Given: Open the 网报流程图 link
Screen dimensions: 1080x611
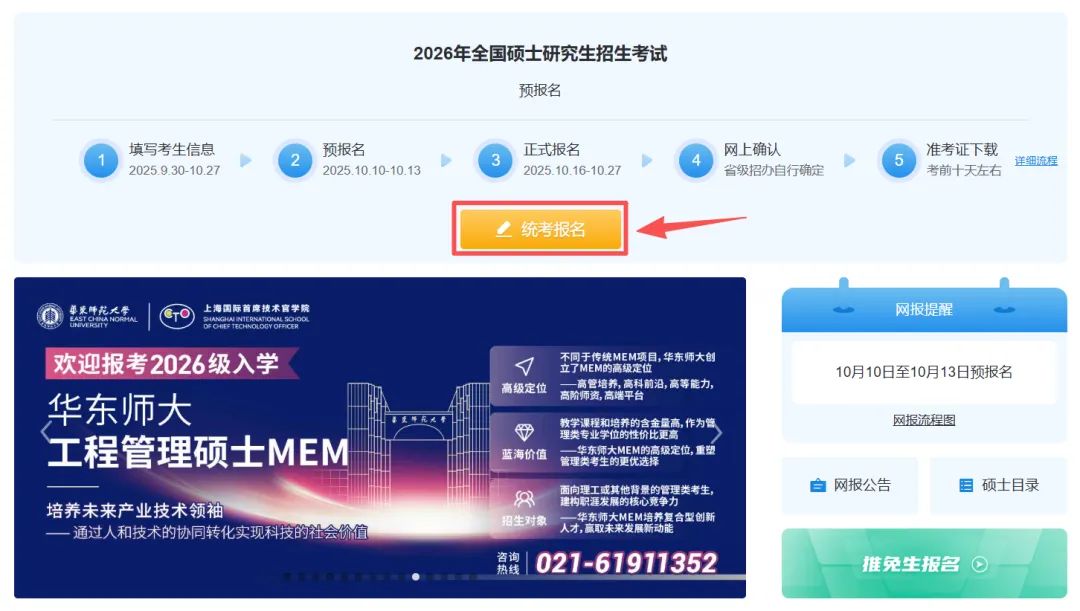Looking at the screenshot, I should click(x=924, y=420).
